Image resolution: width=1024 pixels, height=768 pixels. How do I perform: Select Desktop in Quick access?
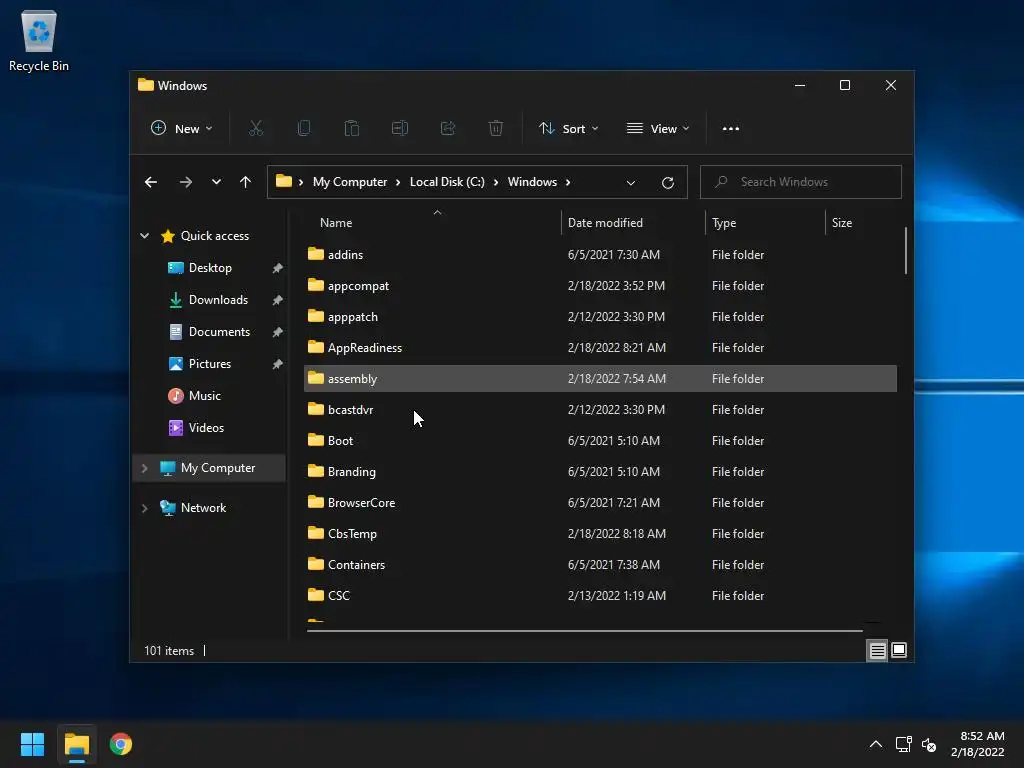(x=210, y=268)
